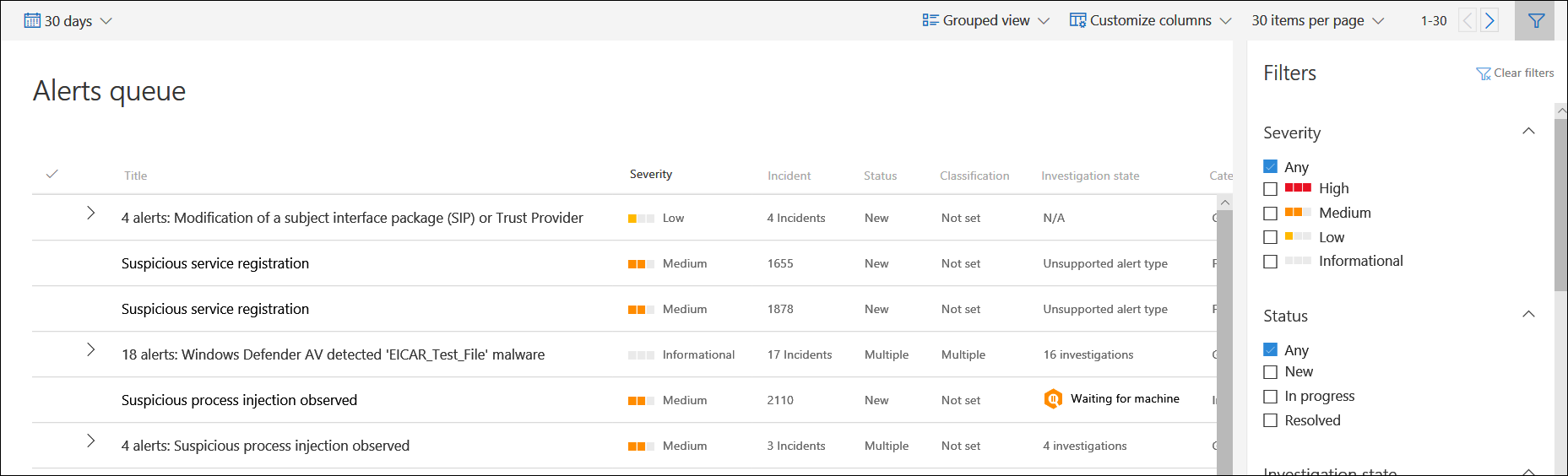The height and width of the screenshot is (476, 1568).
Task: Expand the SIP modification alert group
Action: (91, 214)
